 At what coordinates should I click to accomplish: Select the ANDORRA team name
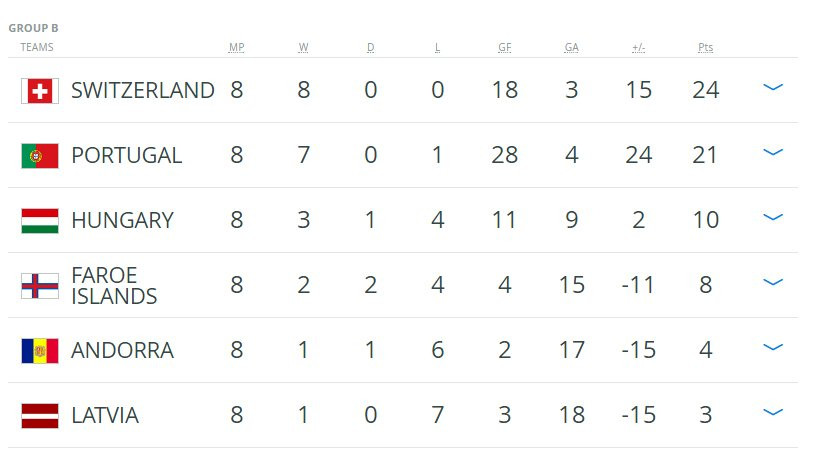click(122, 351)
